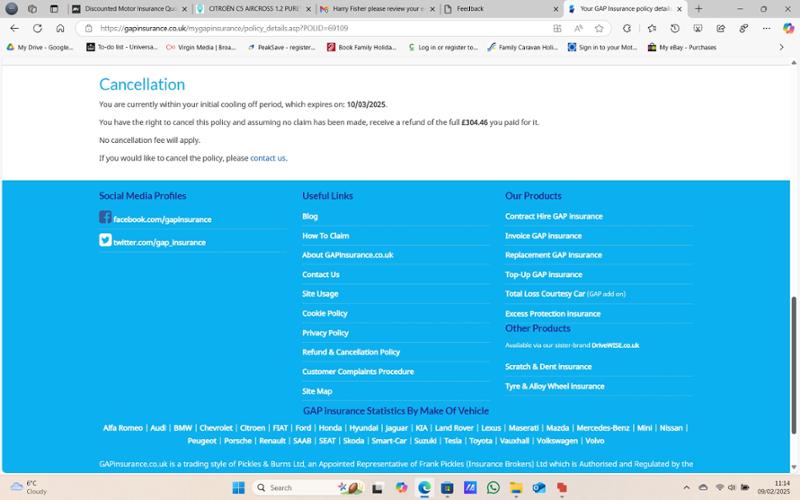Image resolution: width=800 pixels, height=500 pixels.
Task: Open Outlook from the taskbar
Action: tap(539, 488)
